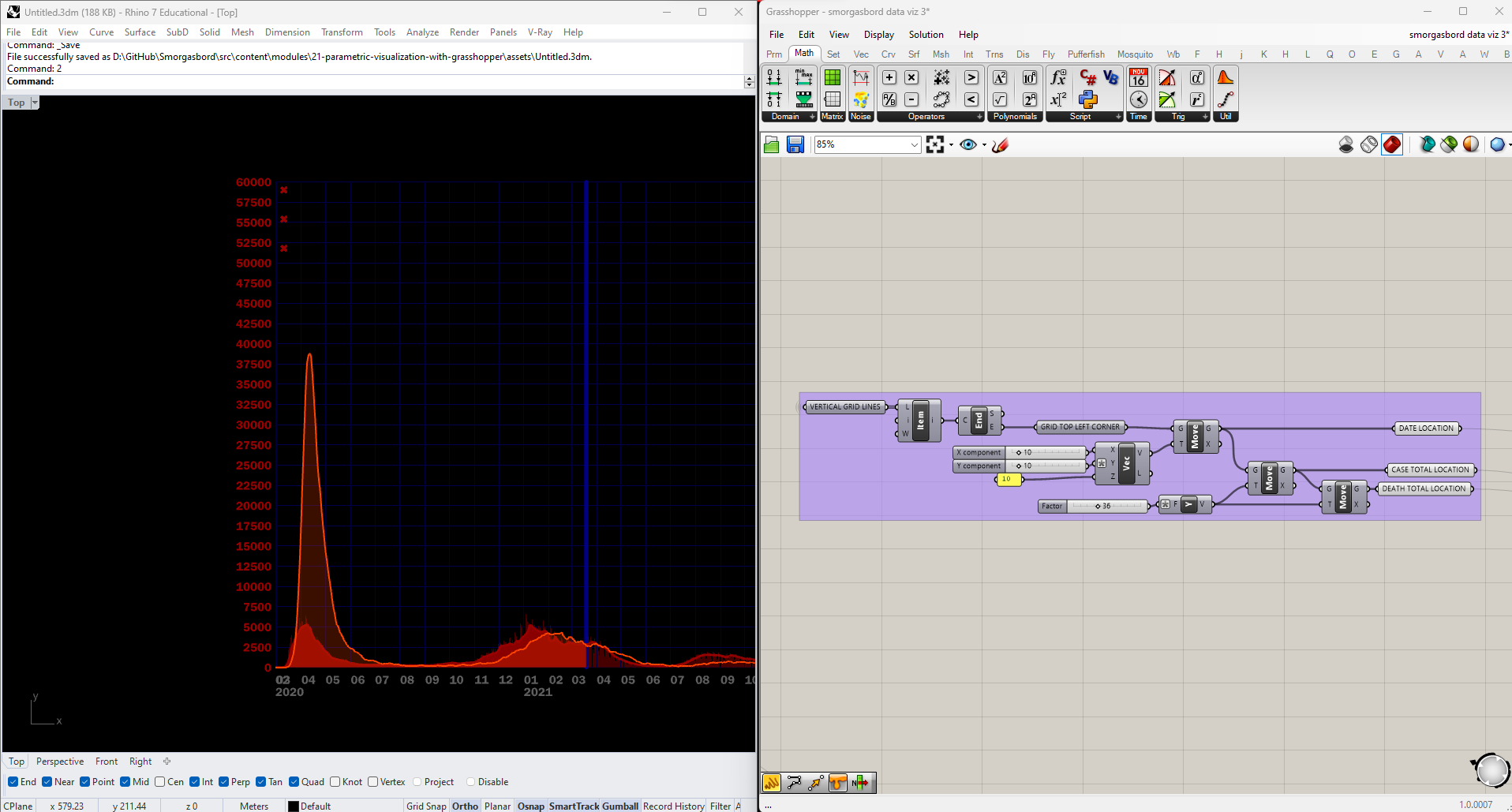Screen dimensions: 1512x812
Task: Uncheck the Quad osnap checkbox
Action: (294, 782)
